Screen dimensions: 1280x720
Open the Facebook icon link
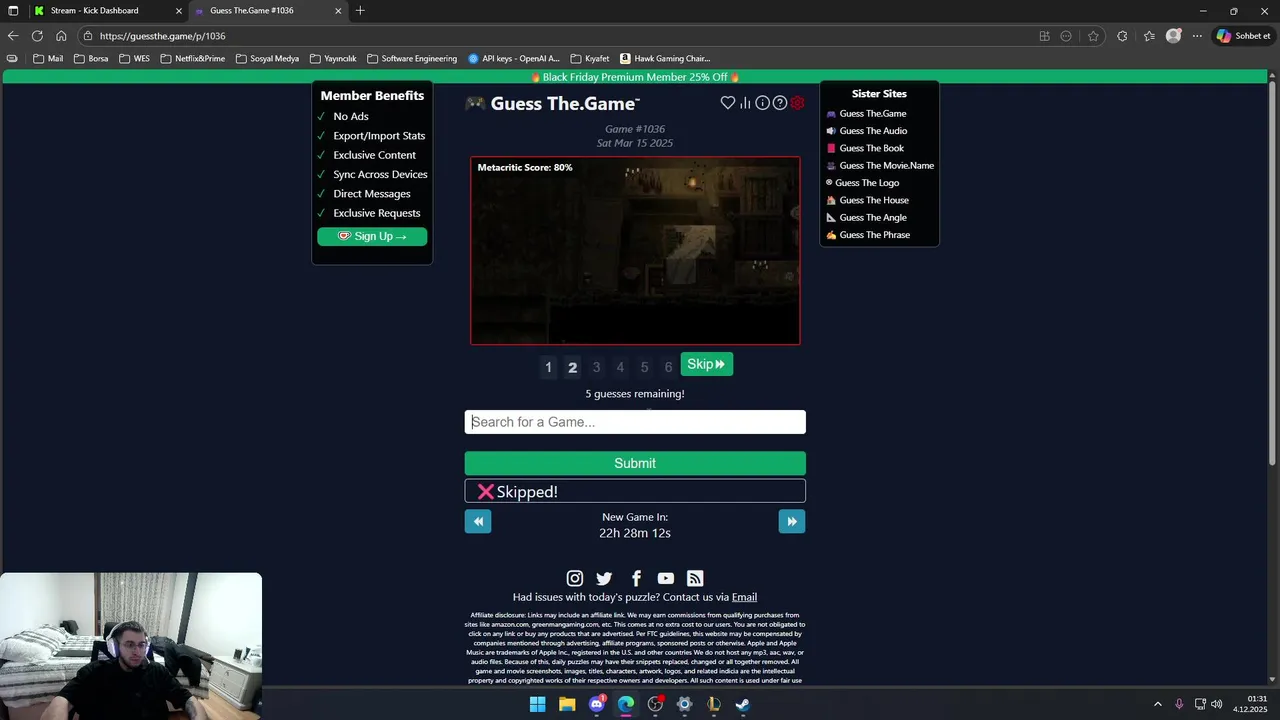tap(636, 578)
